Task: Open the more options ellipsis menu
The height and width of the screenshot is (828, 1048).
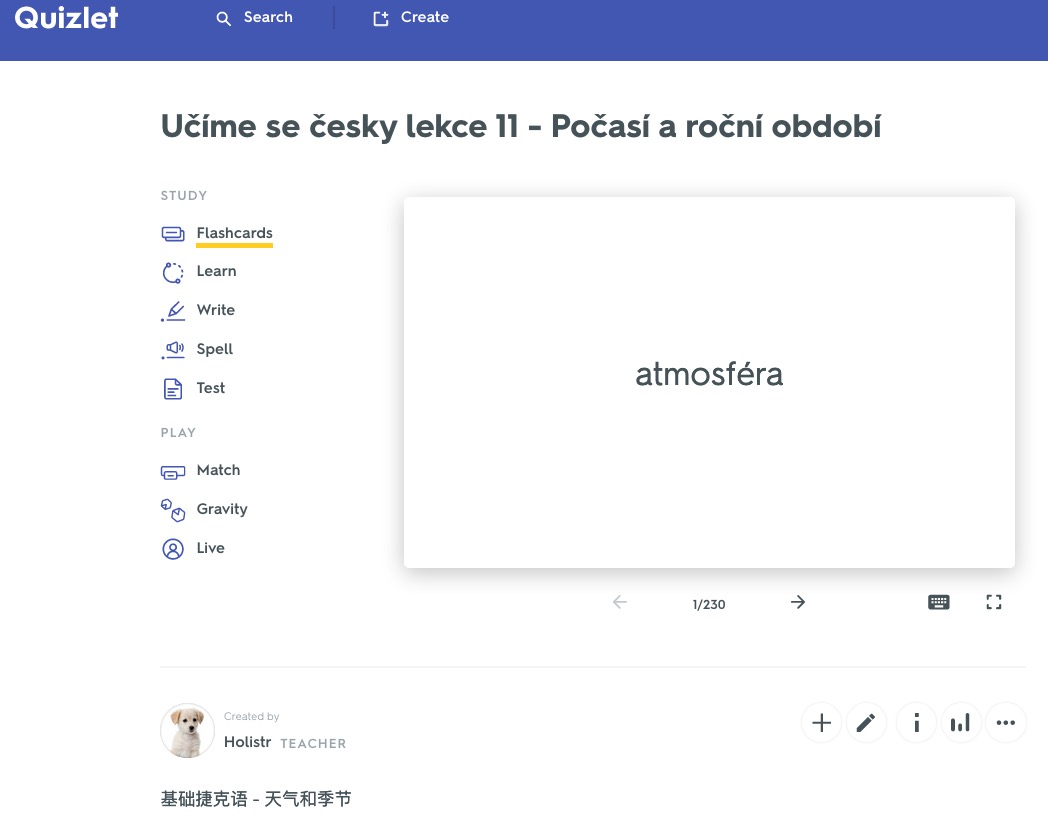Action: [1006, 723]
